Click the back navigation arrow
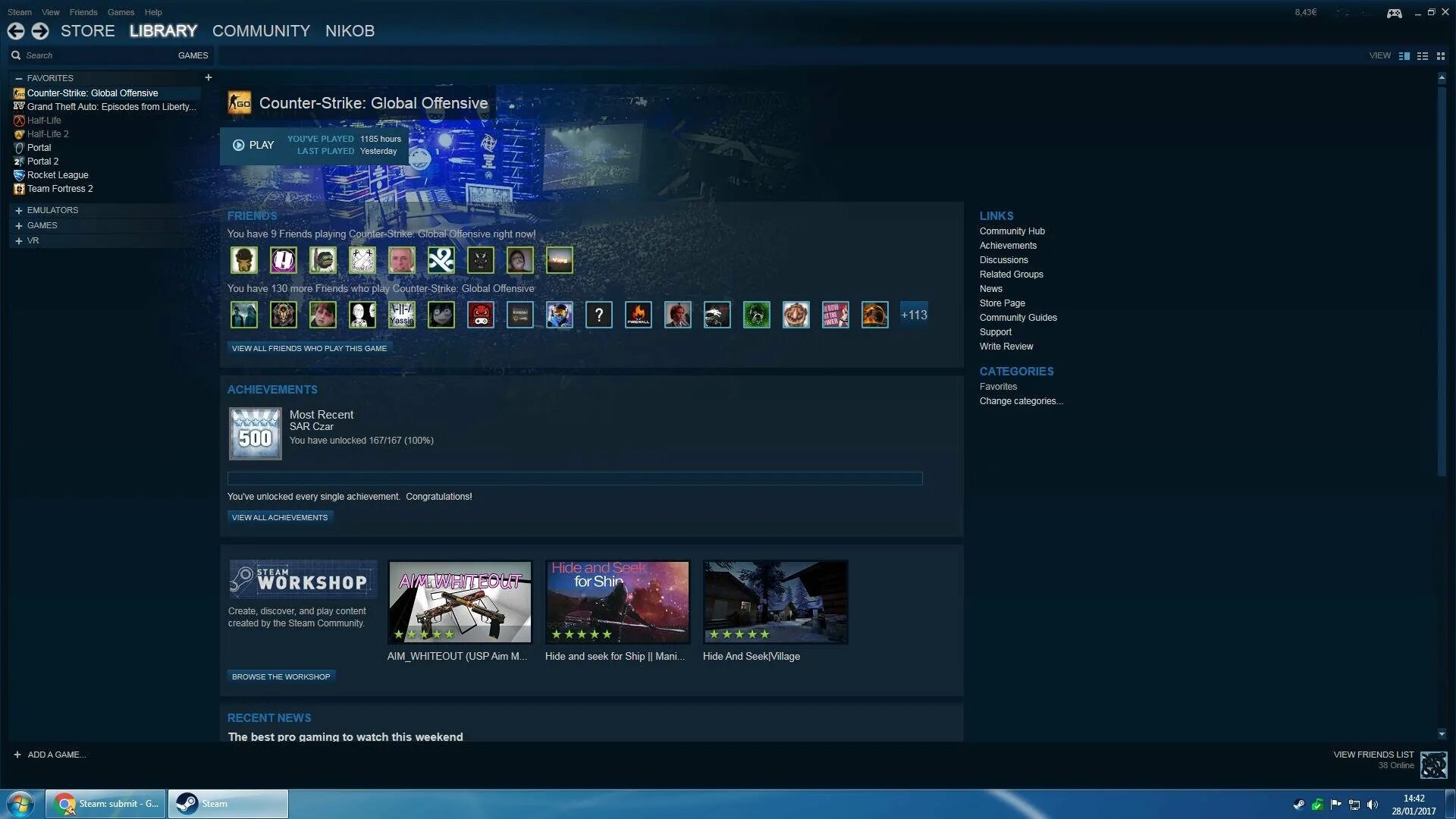 [x=16, y=31]
